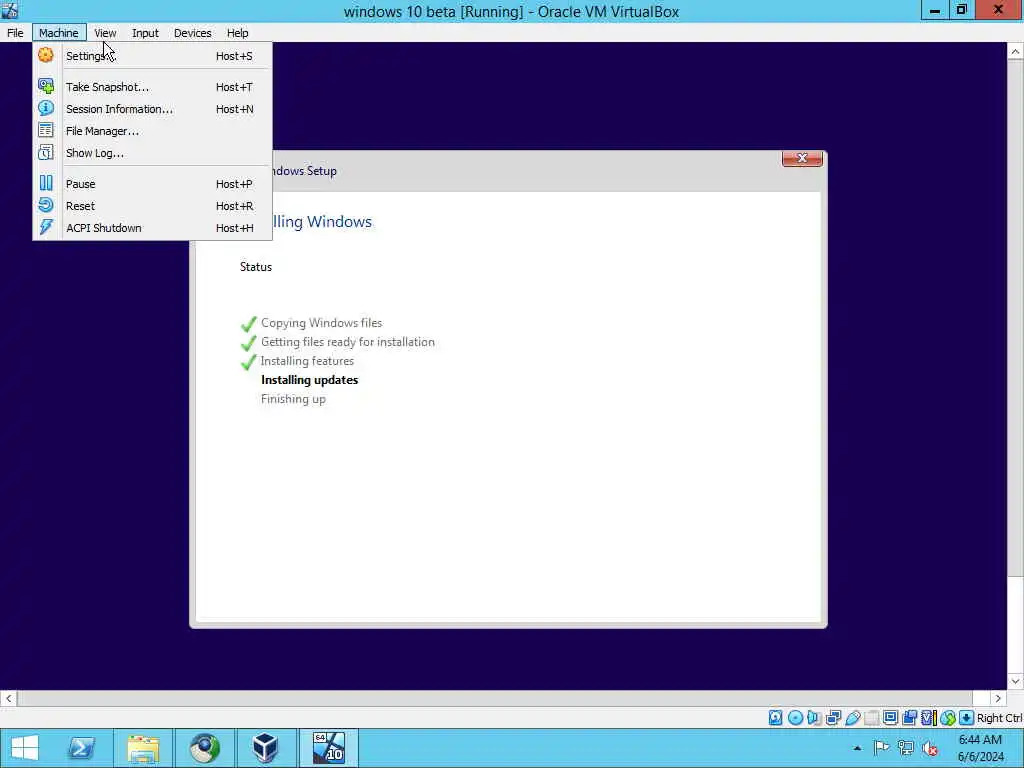Open the View menu
This screenshot has width=1024, height=768.
point(105,33)
